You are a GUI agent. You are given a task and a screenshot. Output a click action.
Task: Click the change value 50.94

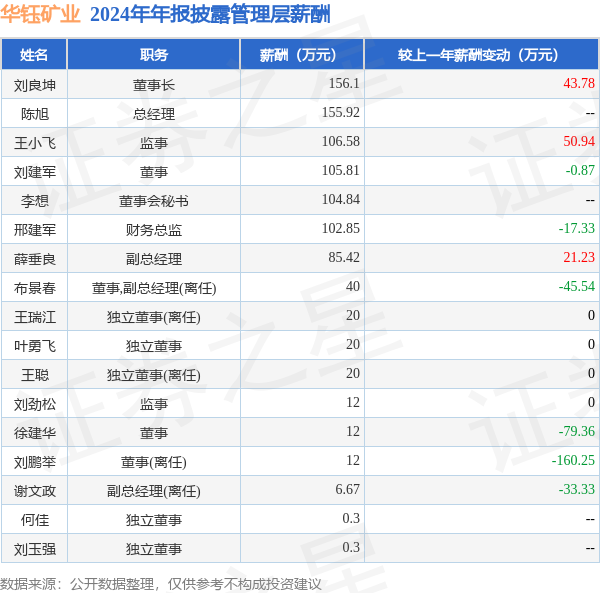coord(579,141)
